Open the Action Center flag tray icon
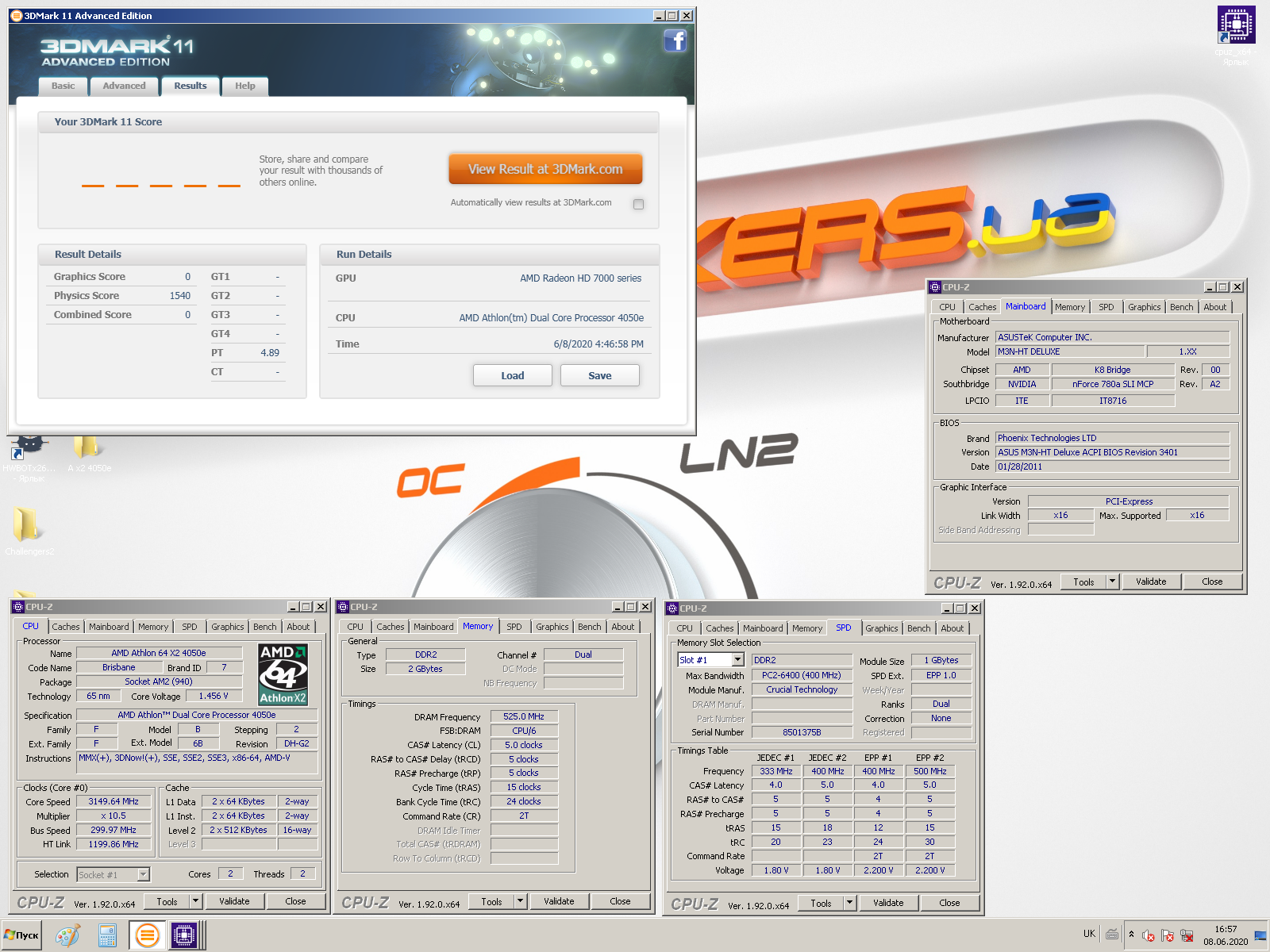The image size is (1270, 952). 1168,936
